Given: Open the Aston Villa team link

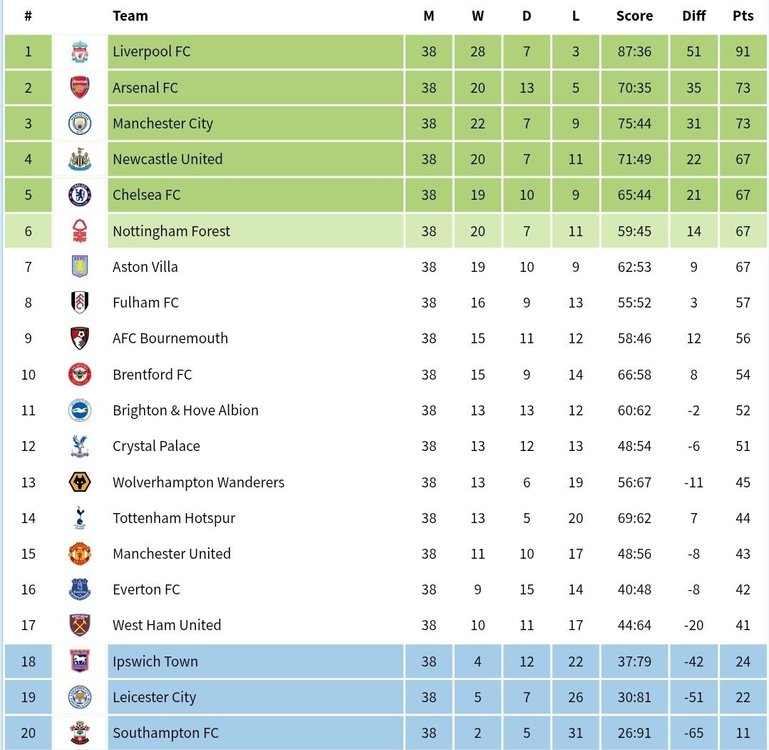Looking at the screenshot, I should [x=145, y=267].
